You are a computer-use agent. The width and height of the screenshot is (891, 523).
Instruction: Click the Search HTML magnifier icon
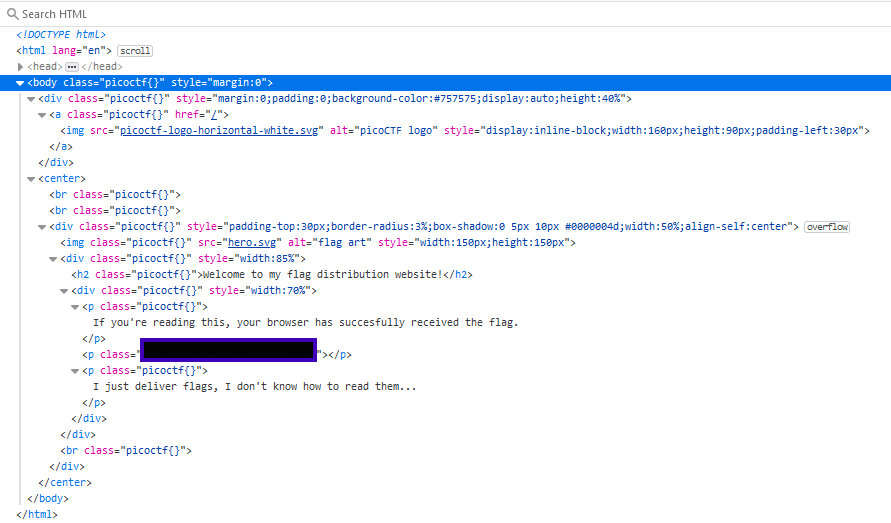12,14
